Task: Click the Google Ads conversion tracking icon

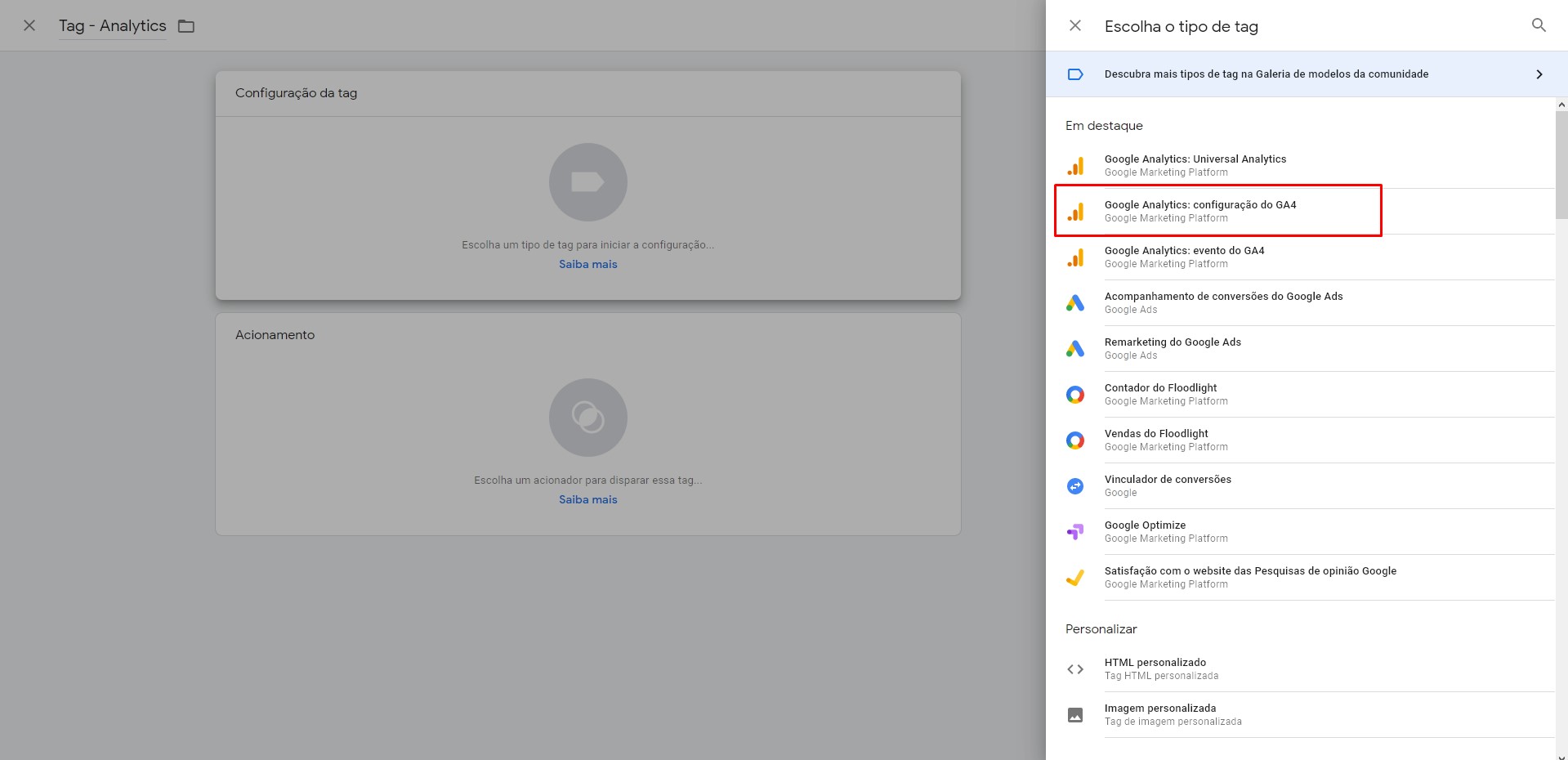Action: tap(1075, 303)
